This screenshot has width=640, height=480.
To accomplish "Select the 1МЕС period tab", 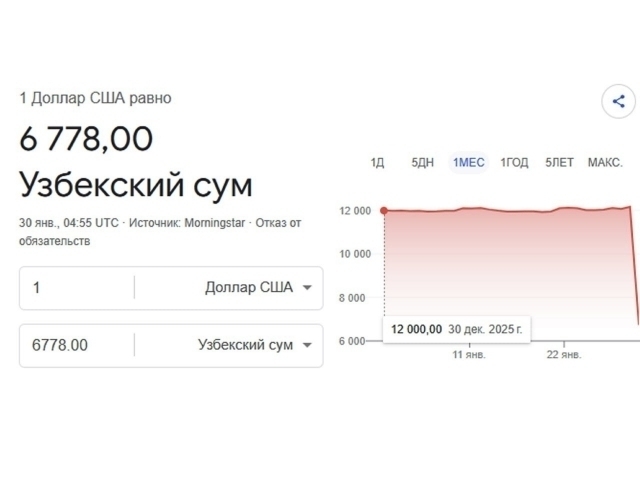I will [x=468, y=163].
